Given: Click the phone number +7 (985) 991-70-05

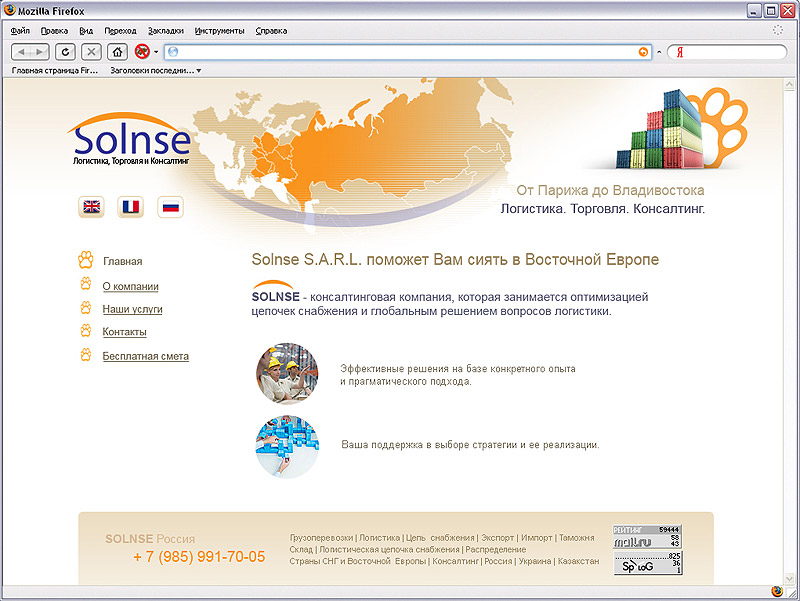Looking at the screenshot, I should coord(199,557).
